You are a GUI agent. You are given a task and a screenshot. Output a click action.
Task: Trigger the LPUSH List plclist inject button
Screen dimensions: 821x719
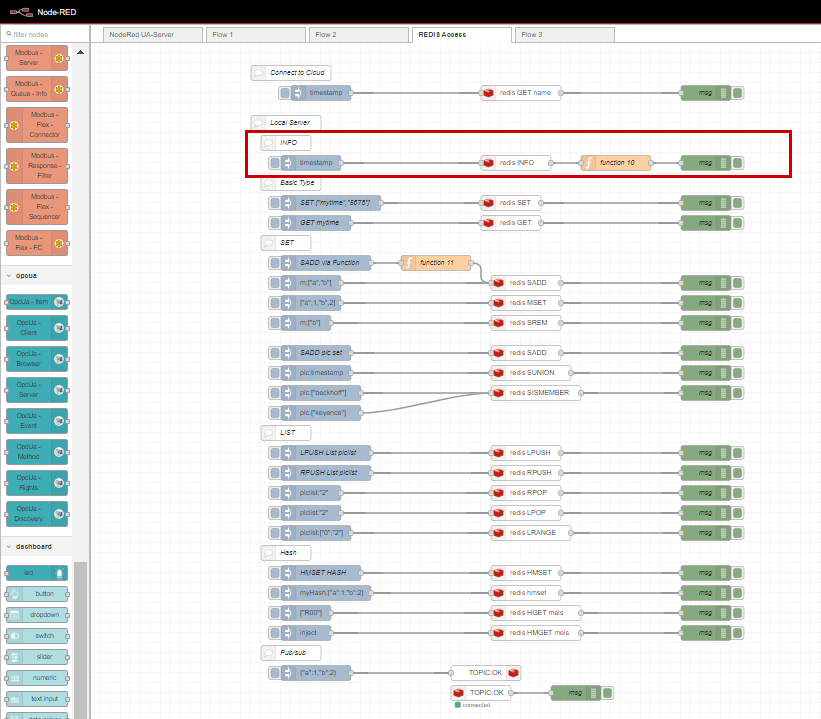pyautogui.click(x=274, y=452)
